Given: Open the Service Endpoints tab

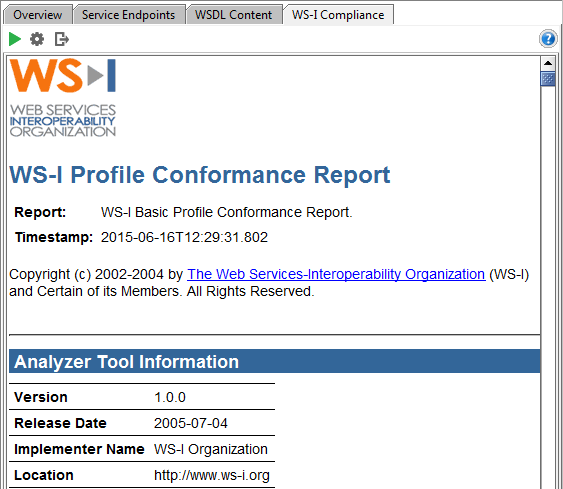Looking at the screenshot, I should [x=129, y=15].
